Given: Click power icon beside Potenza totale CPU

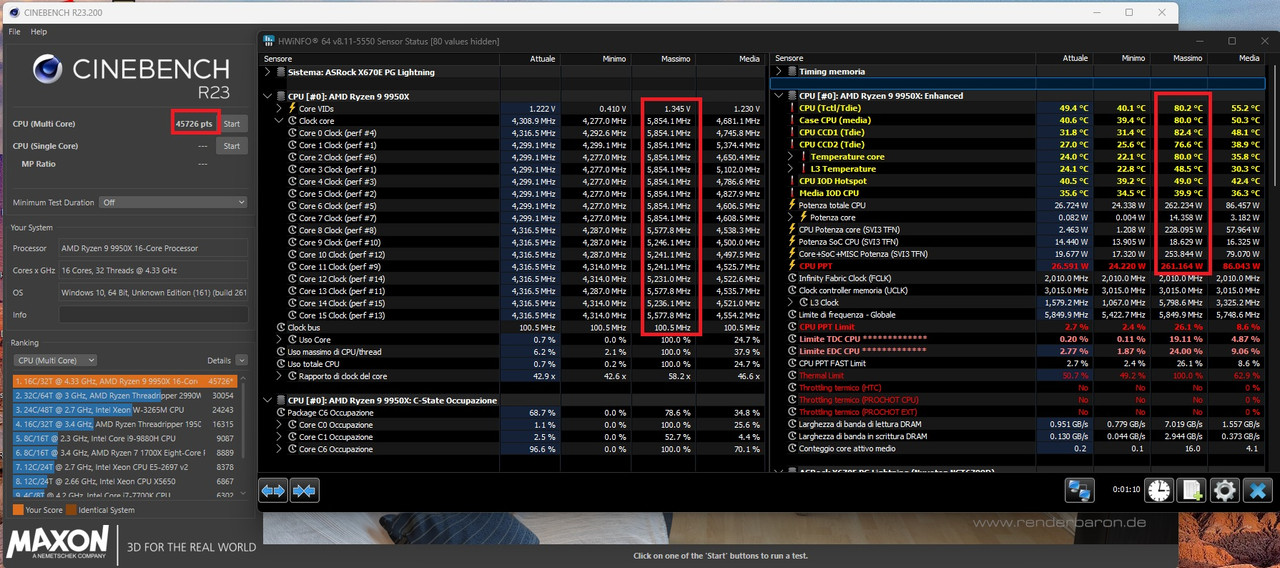Looking at the screenshot, I should click(792, 205).
